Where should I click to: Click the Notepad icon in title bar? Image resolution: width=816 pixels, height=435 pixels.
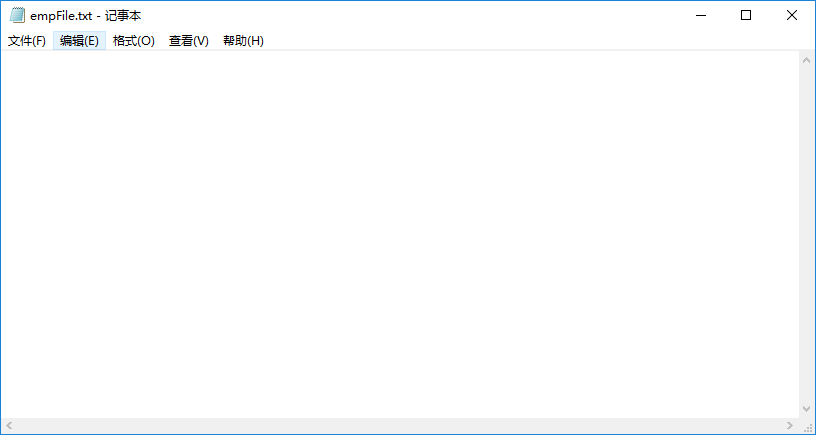pyautogui.click(x=17, y=16)
